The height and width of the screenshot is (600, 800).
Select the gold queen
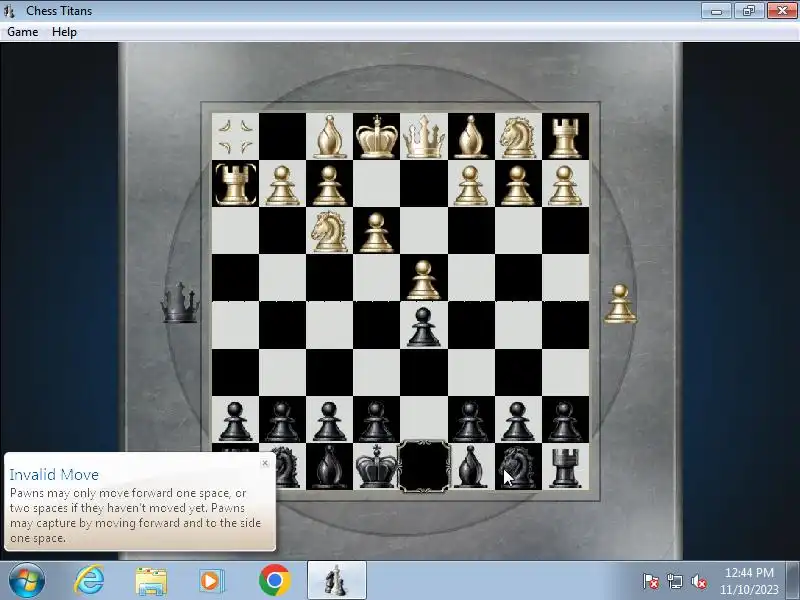pos(424,137)
